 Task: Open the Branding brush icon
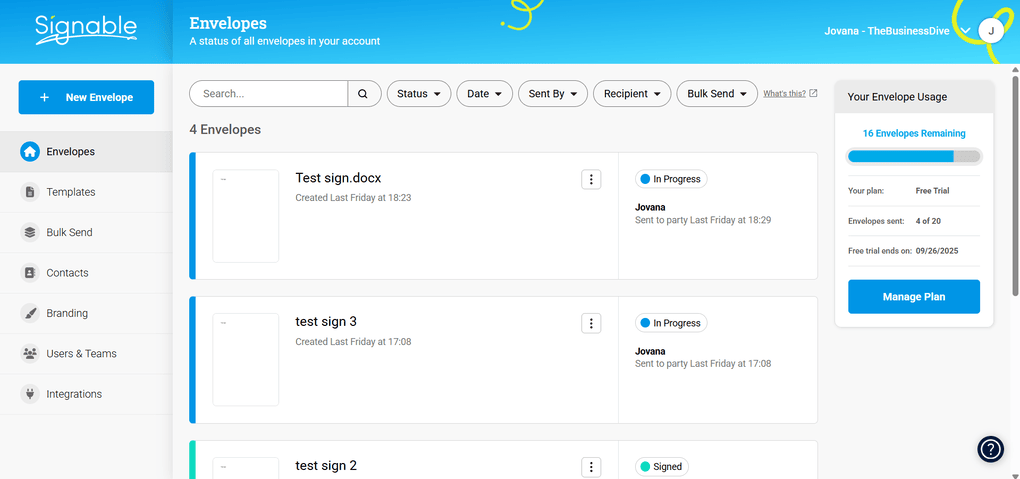click(30, 313)
